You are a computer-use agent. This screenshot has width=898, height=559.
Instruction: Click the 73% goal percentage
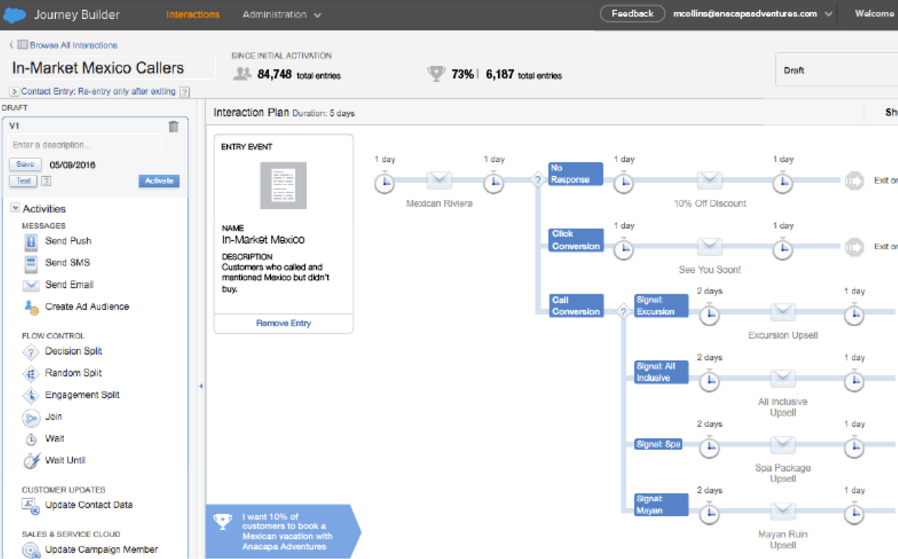tap(462, 74)
